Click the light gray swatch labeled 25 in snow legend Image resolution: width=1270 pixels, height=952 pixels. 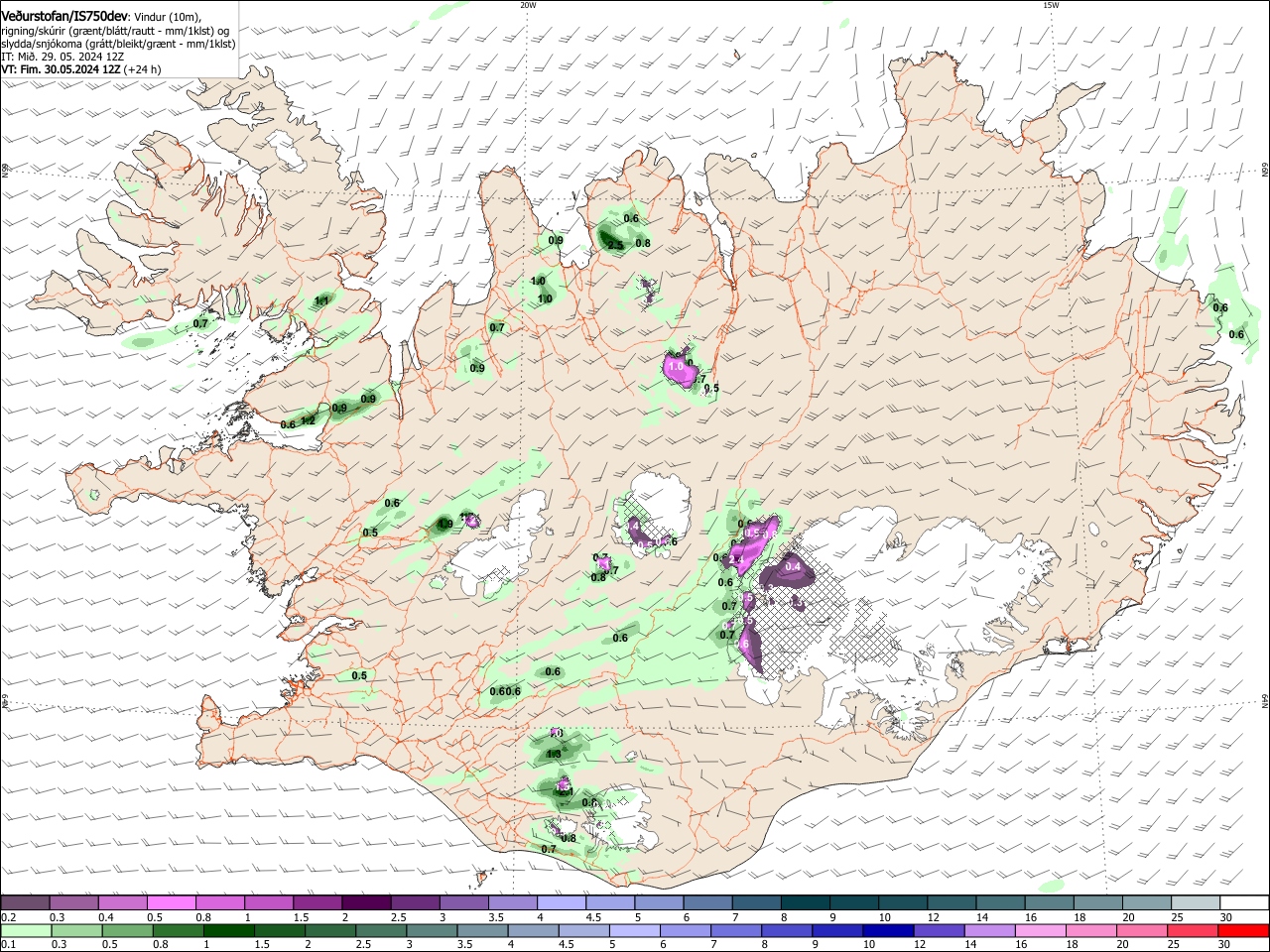tap(1197, 902)
